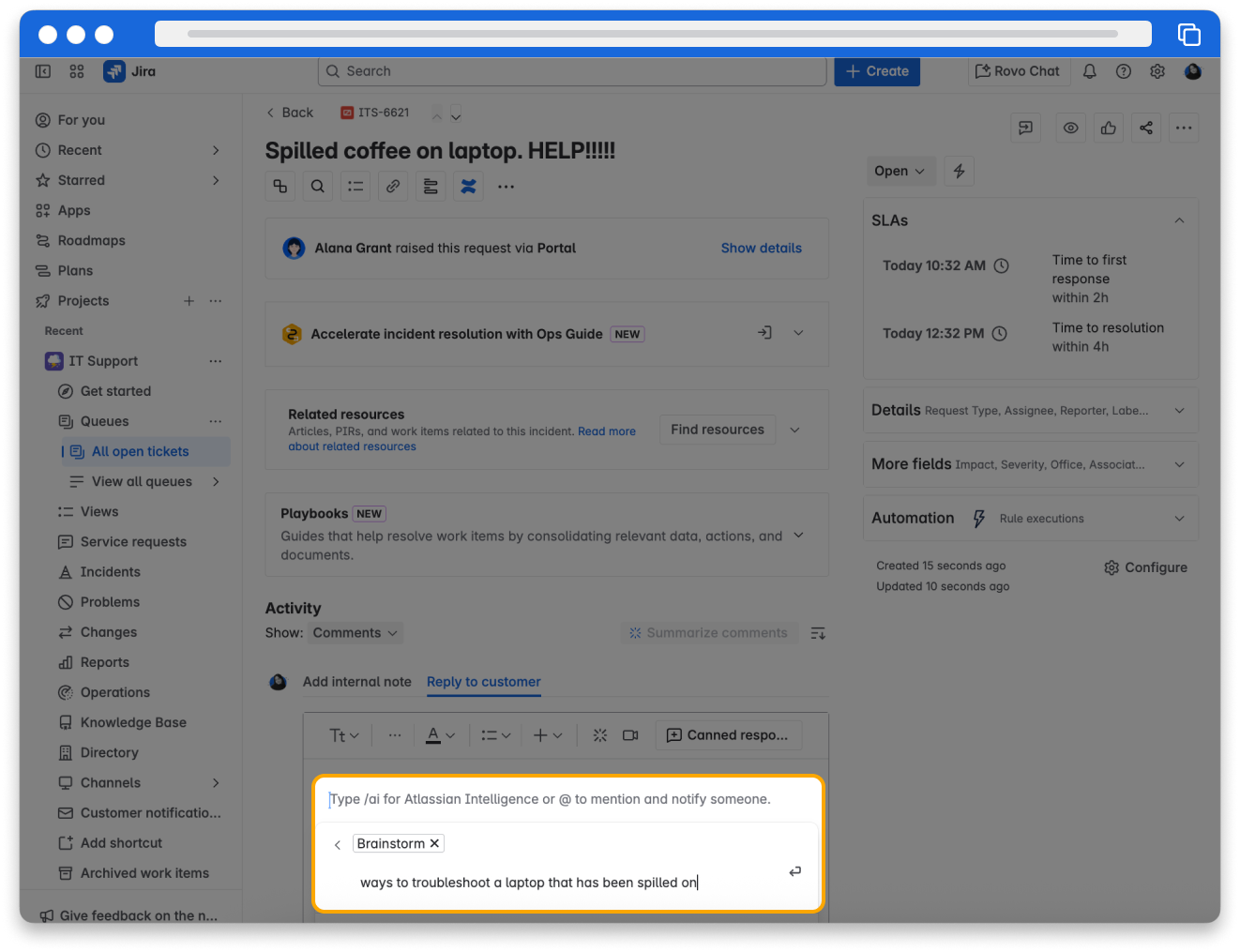
Task: Open the insert plus dropdown
Action: coord(547,735)
